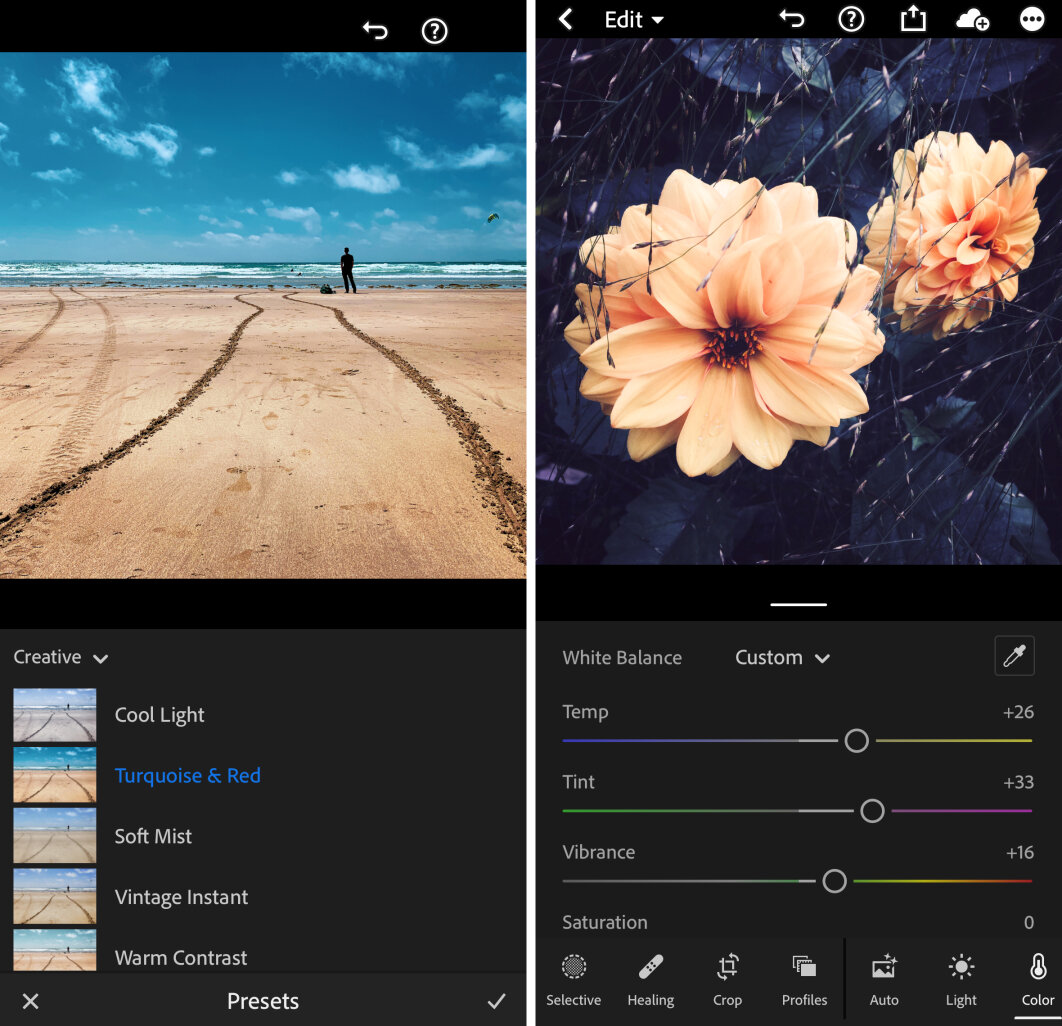Open cloud sync status
The height and width of the screenshot is (1026, 1062).
point(972,19)
